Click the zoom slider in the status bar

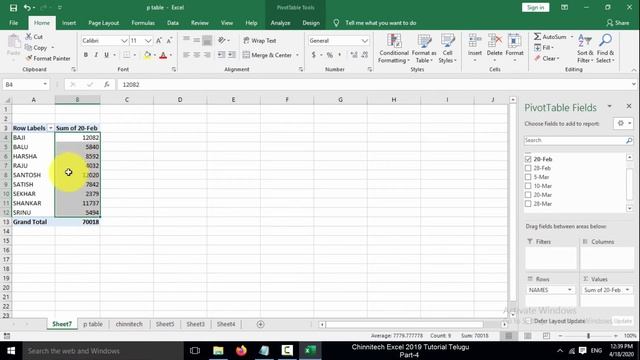588,336
